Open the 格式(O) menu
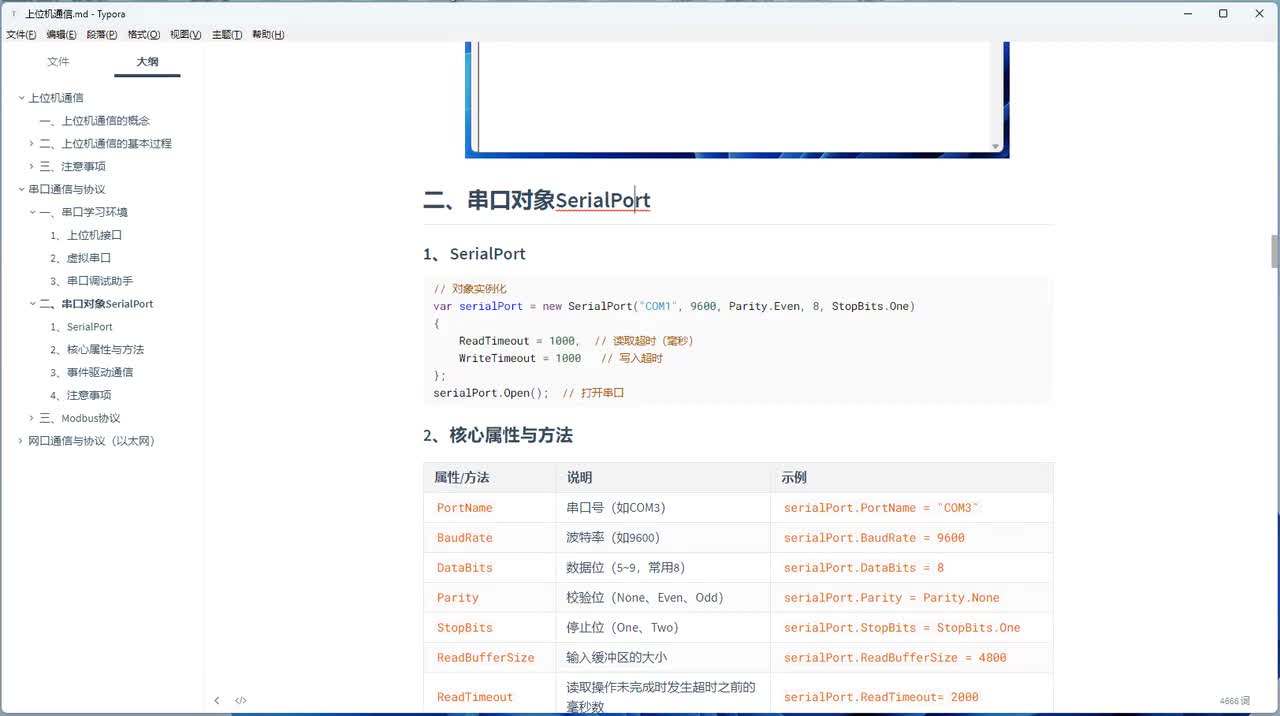1280x716 pixels. click(144, 35)
